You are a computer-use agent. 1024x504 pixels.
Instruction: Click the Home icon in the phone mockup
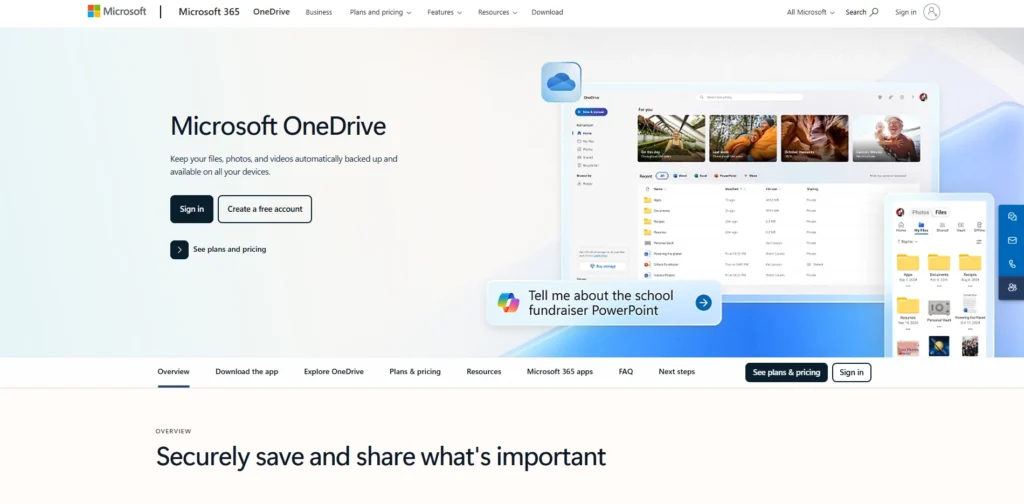[x=901, y=227]
